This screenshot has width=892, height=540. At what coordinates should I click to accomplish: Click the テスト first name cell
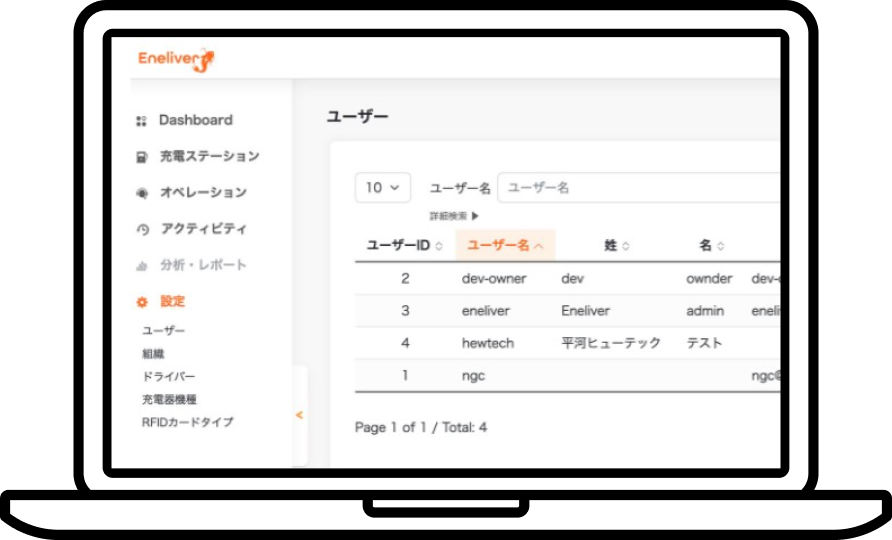[x=704, y=343]
